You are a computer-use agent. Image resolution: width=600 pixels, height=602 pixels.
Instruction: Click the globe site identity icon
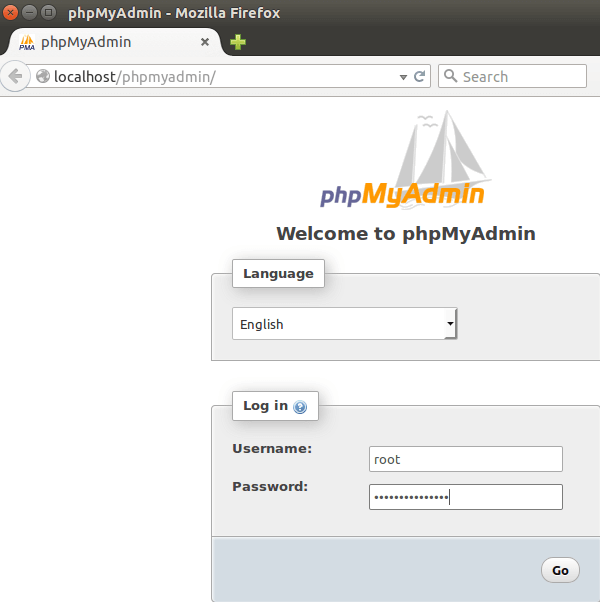[x=43, y=76]
